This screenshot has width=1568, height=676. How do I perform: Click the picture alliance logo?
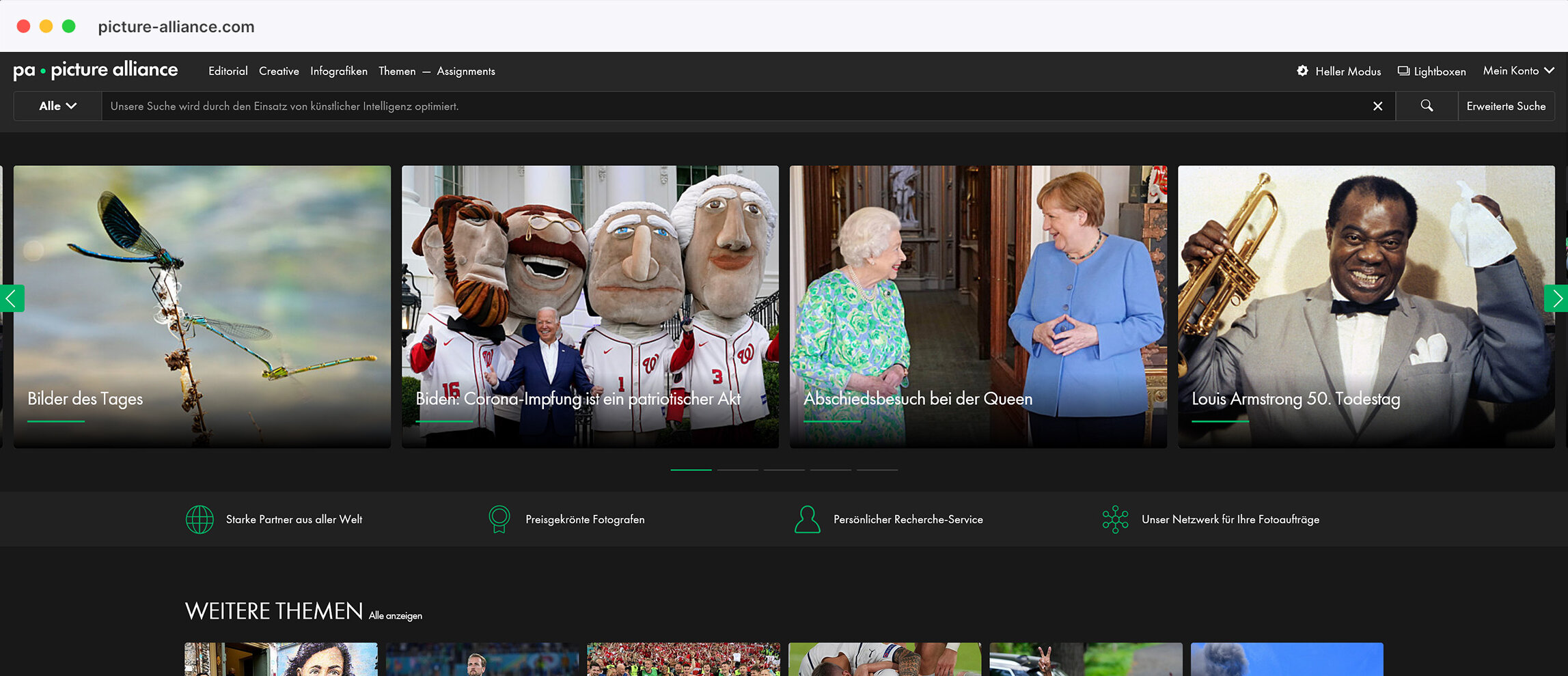96,70
